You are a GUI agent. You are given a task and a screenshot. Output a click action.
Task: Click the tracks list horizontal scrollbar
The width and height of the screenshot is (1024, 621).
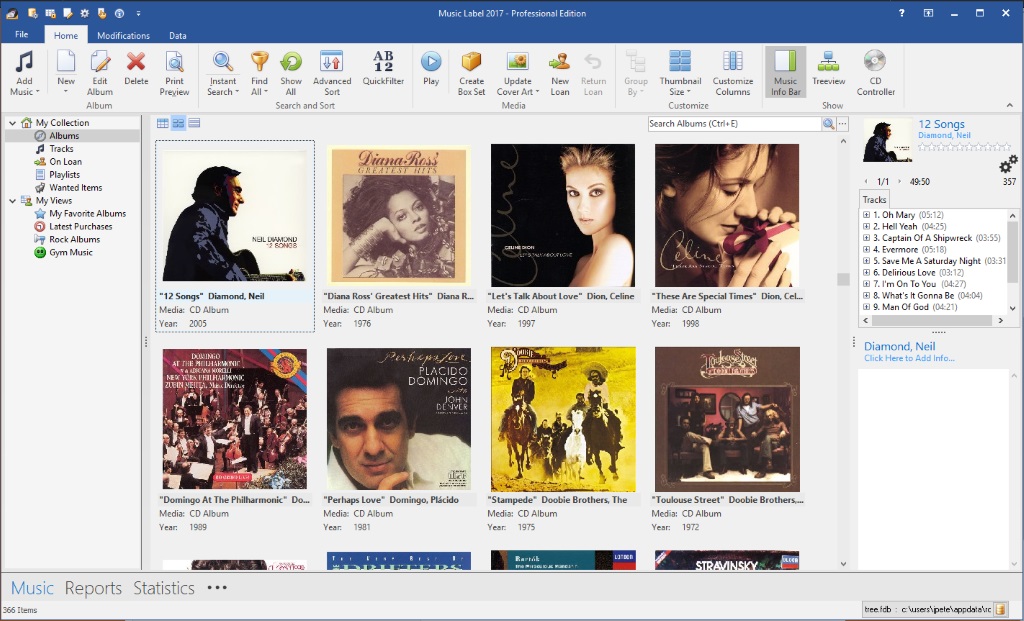pyautogui.click(x=933, y=321)
